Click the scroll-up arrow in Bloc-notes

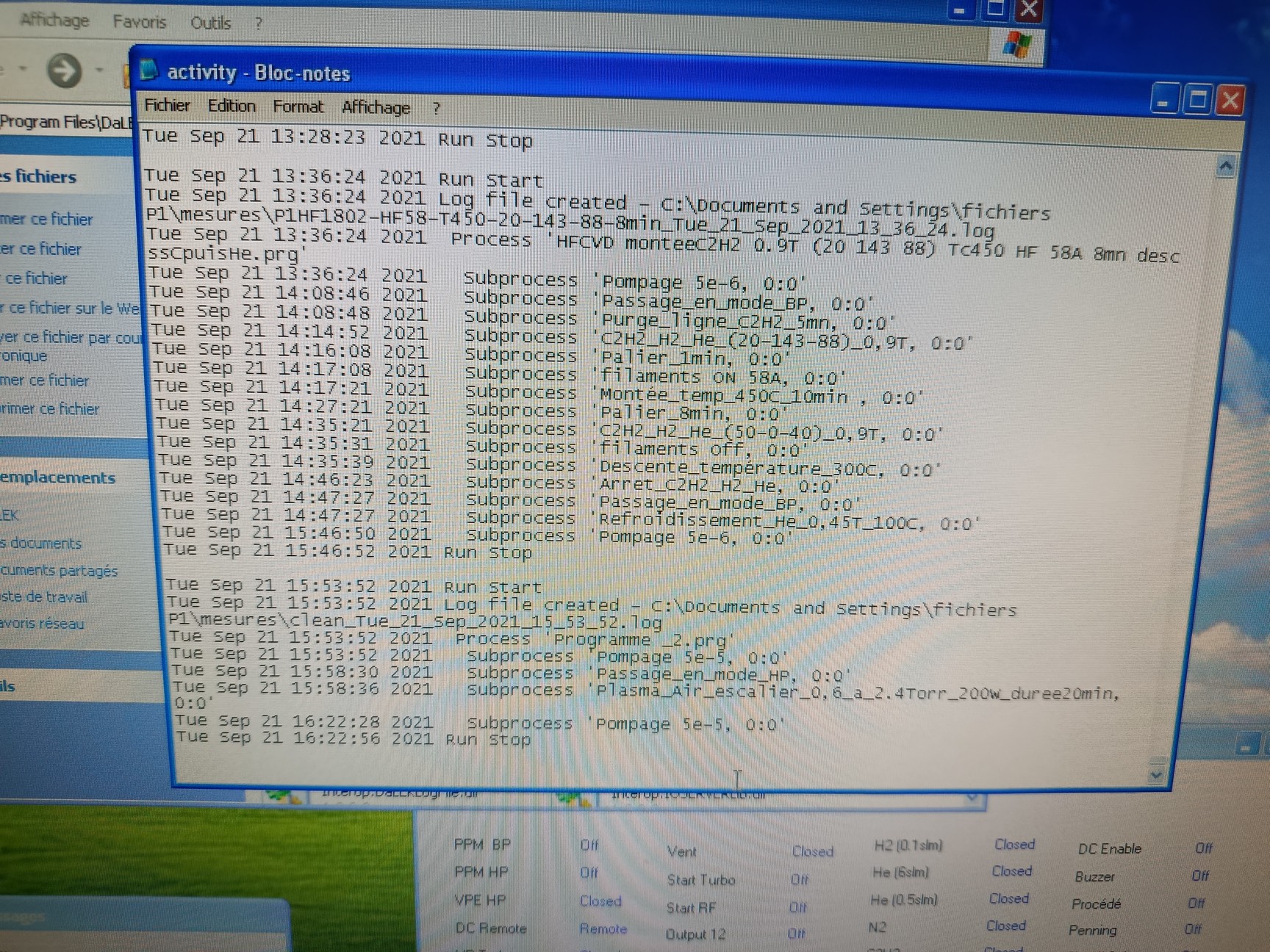click(x=1225, y=167)
